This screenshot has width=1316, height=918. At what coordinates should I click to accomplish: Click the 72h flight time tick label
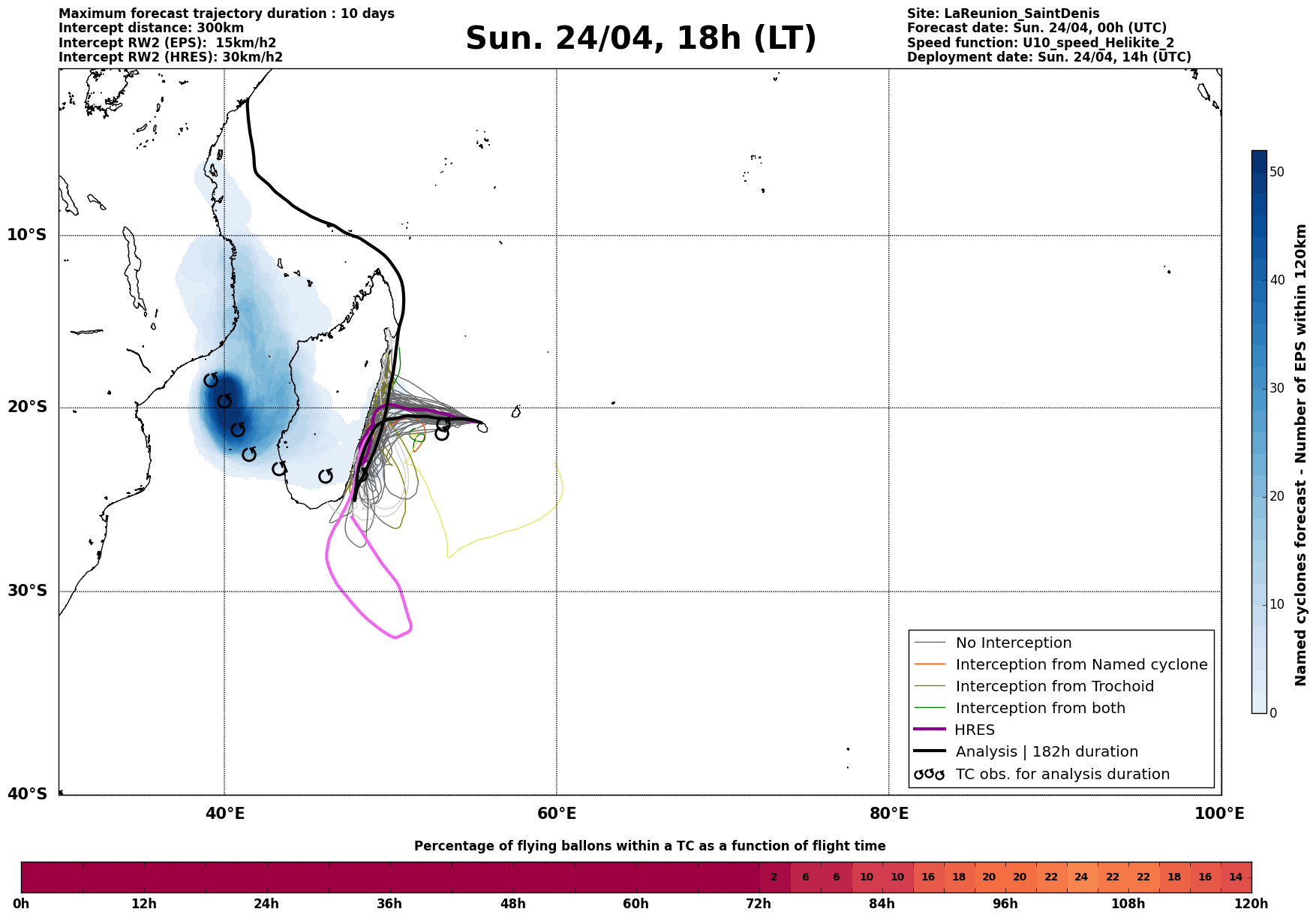click(x=759, y=904)
